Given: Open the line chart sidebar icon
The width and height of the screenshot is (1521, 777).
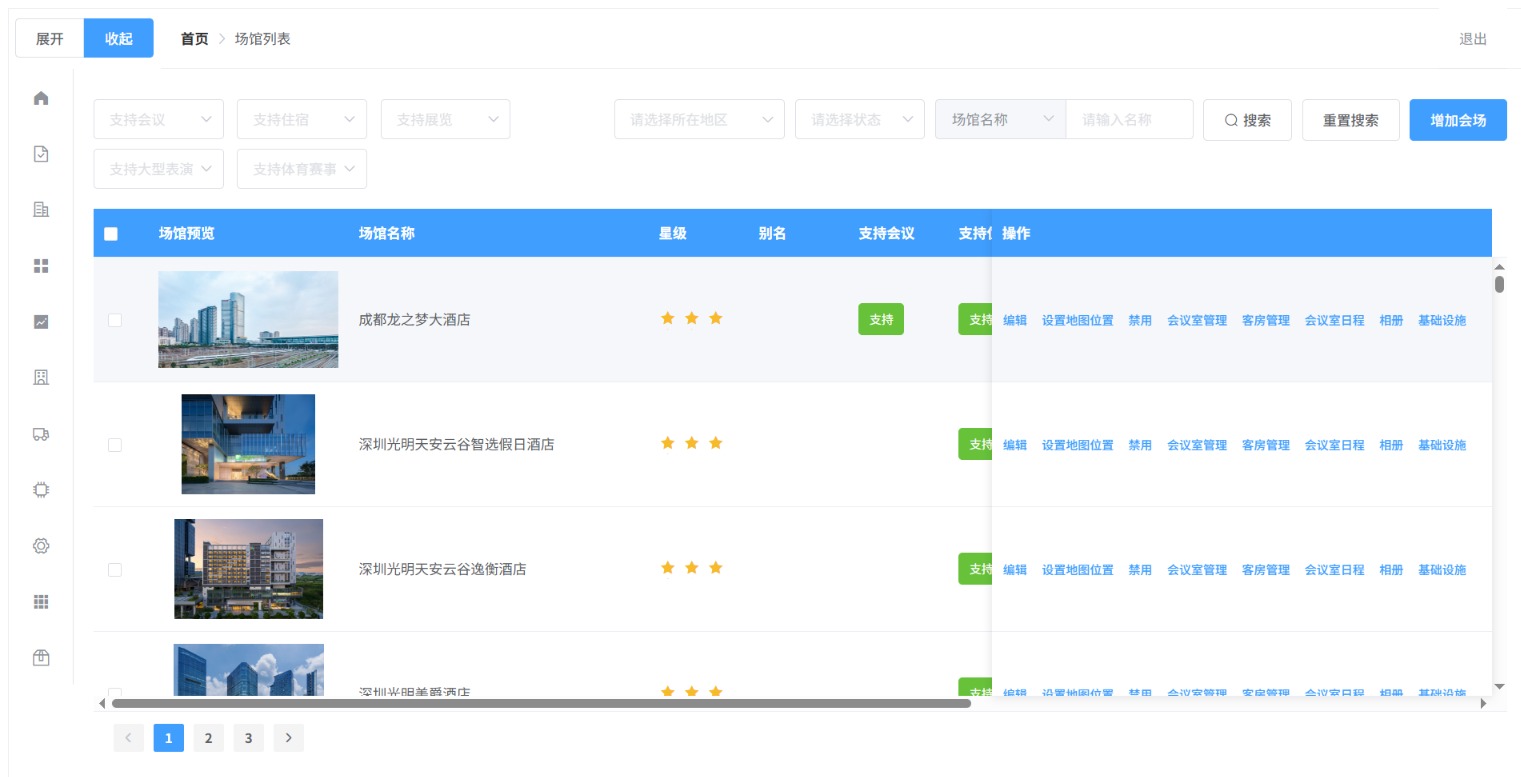Looking at the screenshot, I should coord(41,322).
